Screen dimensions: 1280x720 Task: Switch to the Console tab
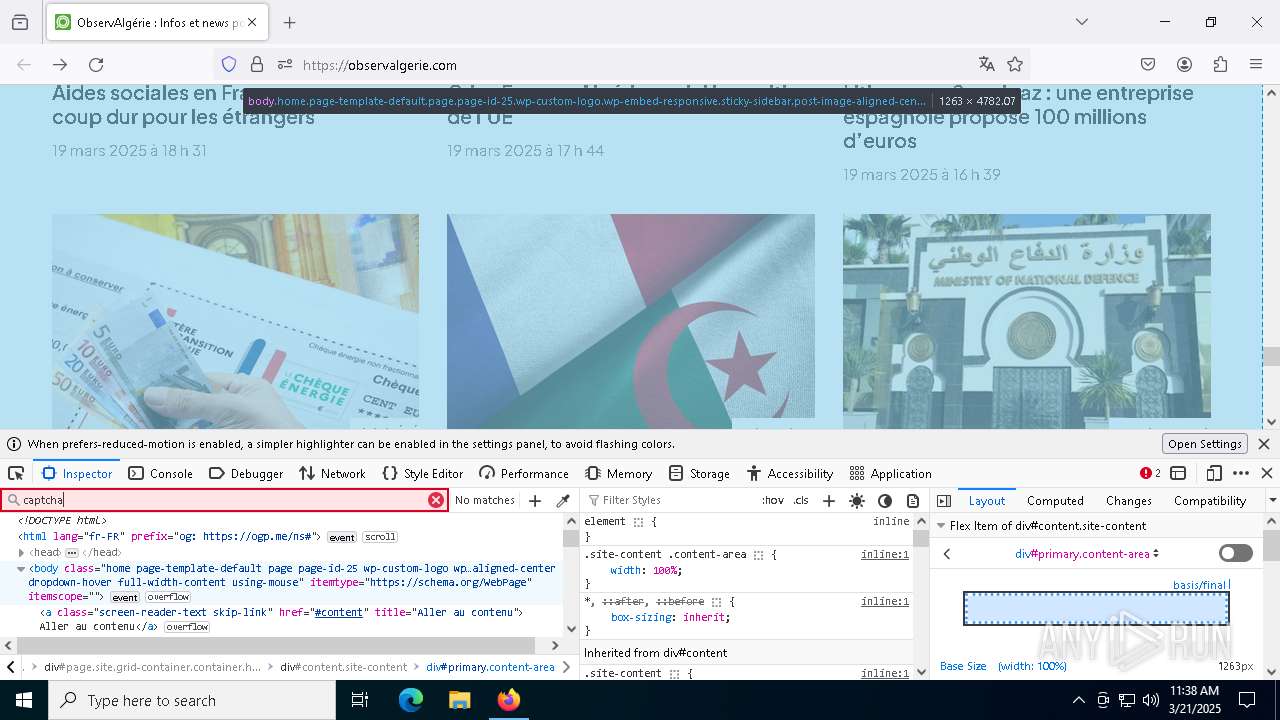[x=160, y=473]
